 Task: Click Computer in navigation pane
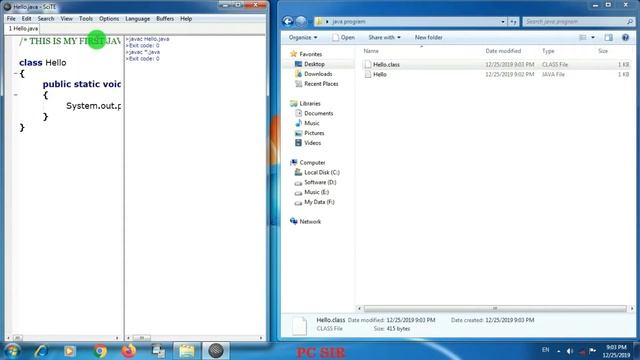tap(308, 162)
